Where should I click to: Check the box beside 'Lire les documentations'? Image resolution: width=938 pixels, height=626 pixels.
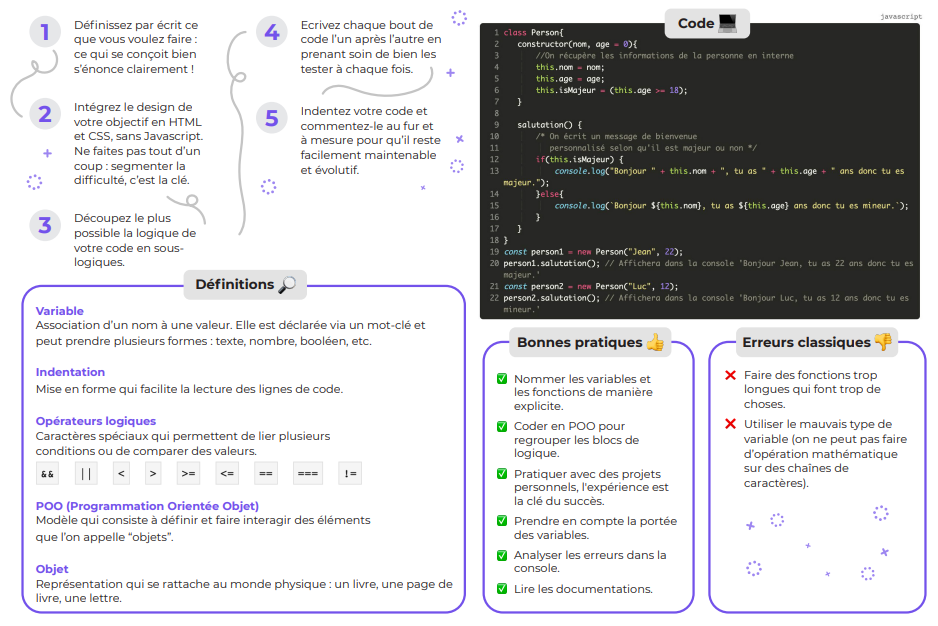pos(503,589)
